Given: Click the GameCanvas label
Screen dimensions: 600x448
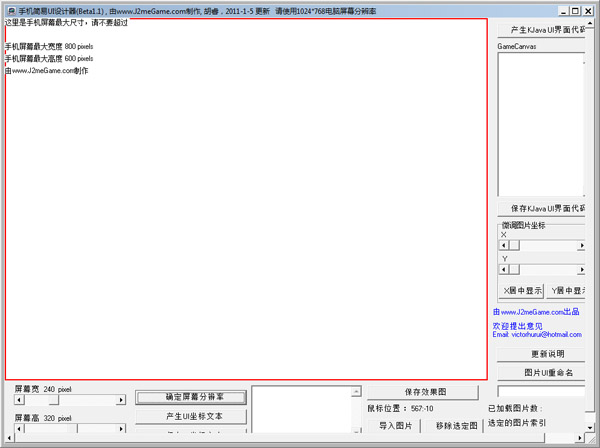Looking at the screenshot, I should 517,46.
